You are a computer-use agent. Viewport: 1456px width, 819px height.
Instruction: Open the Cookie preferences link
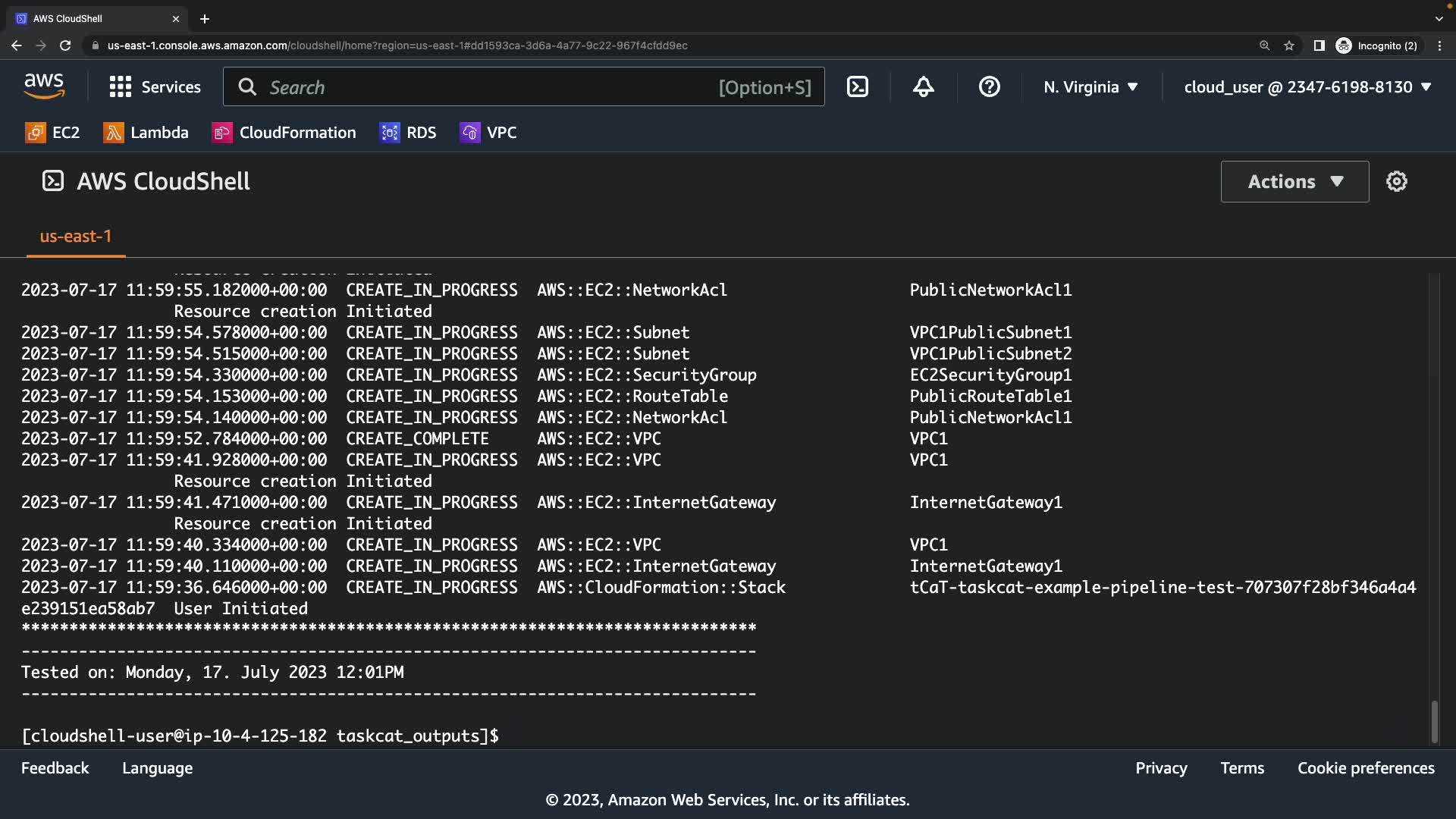pyautogui.click(x=1366, y=768)
